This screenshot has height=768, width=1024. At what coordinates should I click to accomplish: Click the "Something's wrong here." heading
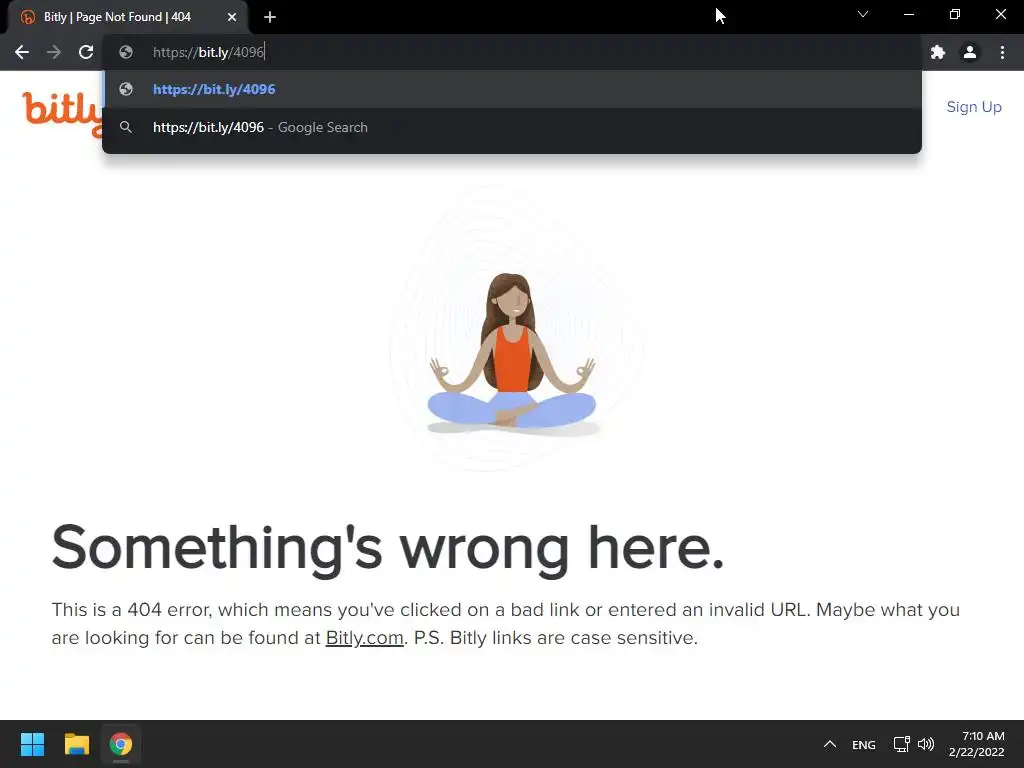[x=388, y=549]
